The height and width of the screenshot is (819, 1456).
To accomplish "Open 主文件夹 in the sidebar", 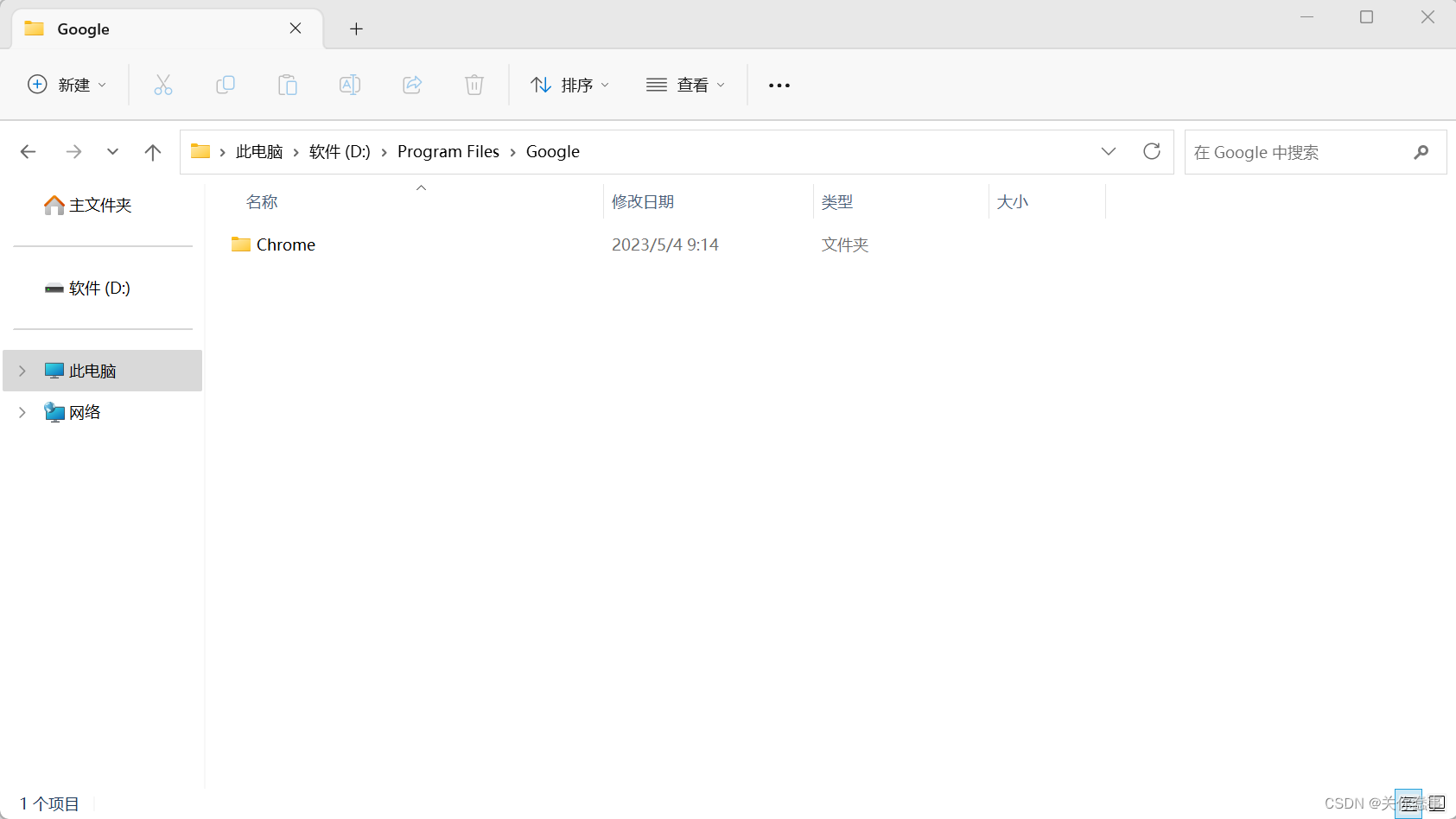I will 88,205.
